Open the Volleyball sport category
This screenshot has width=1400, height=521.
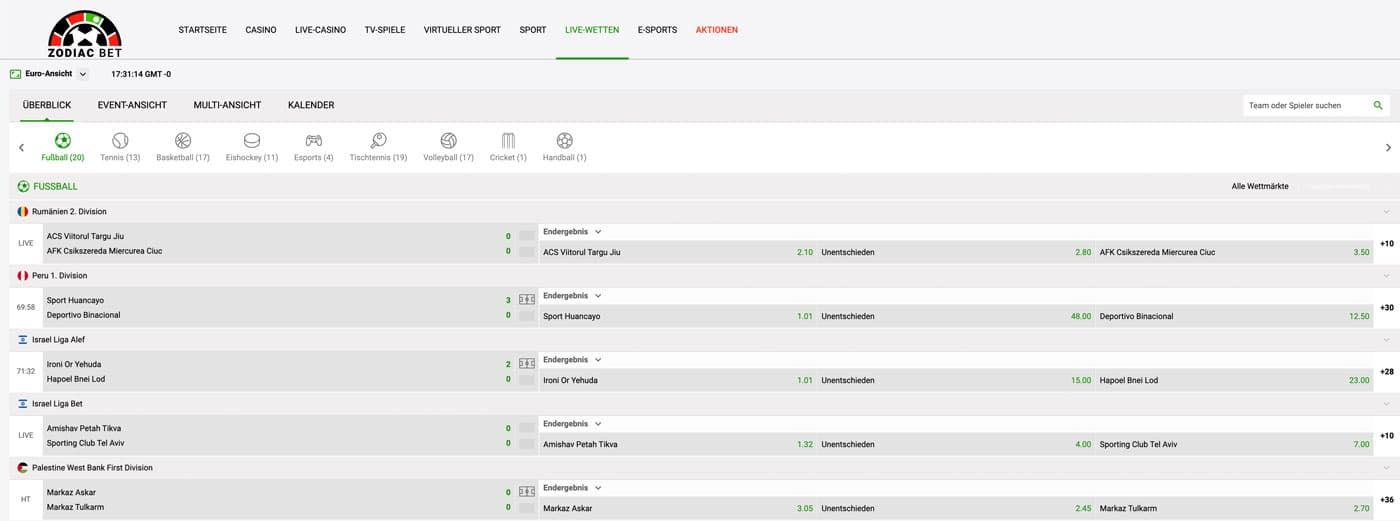click(448, 141)
